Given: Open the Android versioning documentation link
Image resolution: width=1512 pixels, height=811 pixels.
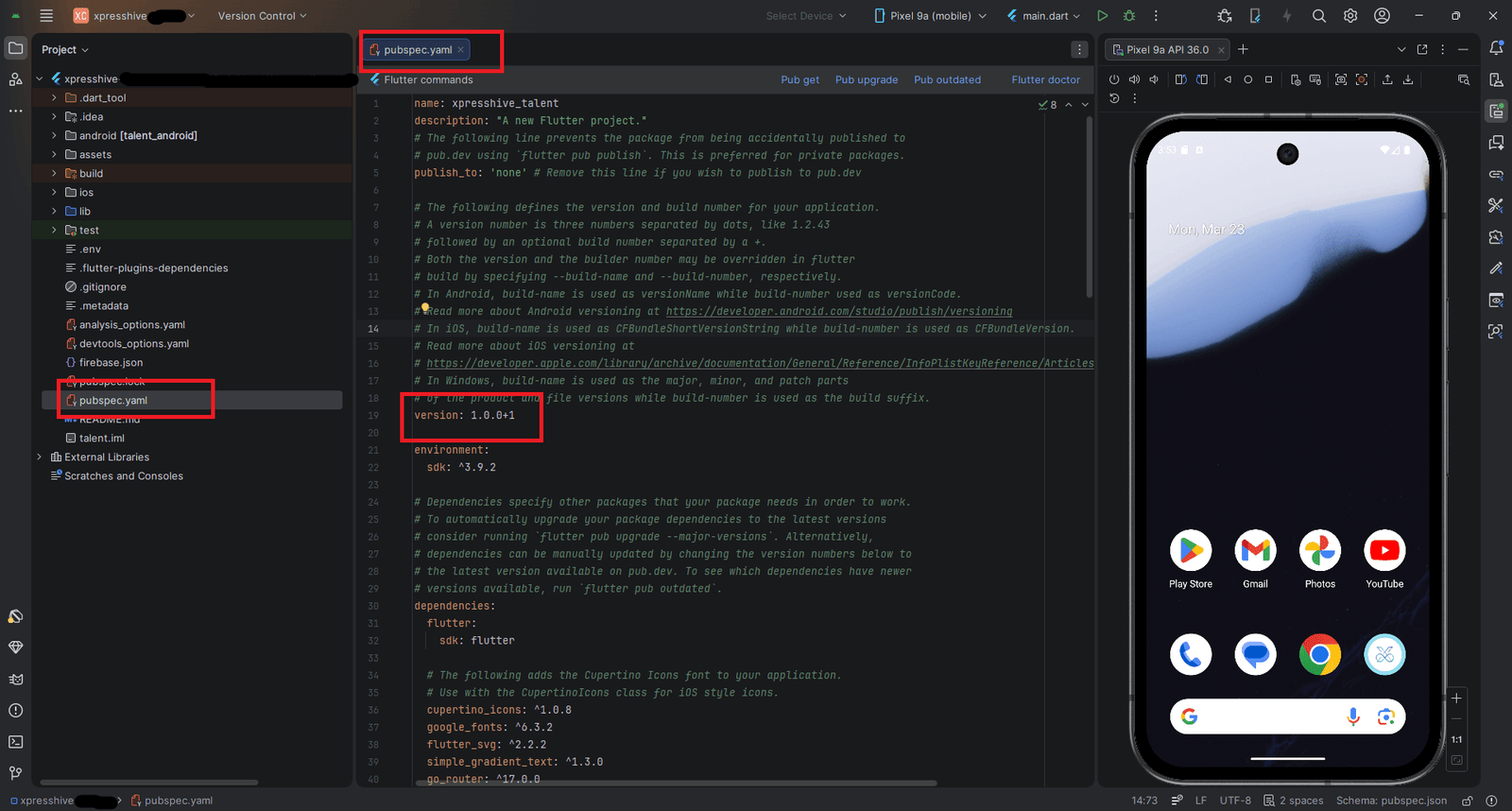Looking at the screenshot, I should [x=839, y=311].
